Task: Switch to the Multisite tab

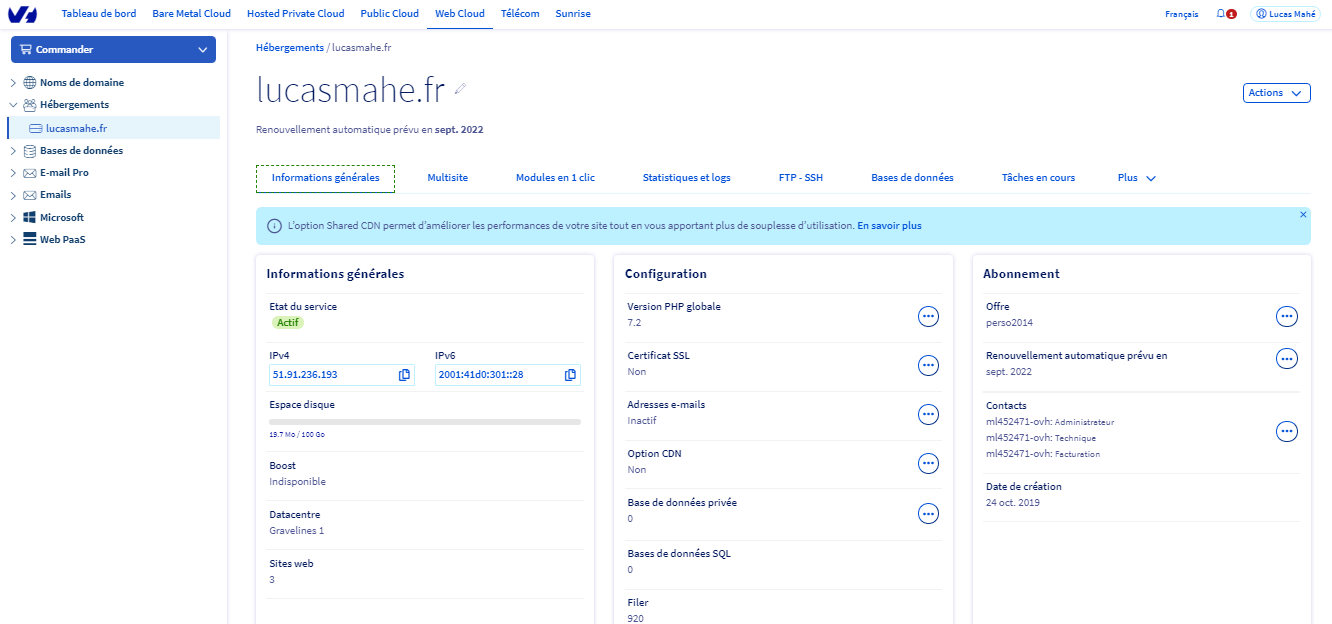Action: (x=447, y=178)
